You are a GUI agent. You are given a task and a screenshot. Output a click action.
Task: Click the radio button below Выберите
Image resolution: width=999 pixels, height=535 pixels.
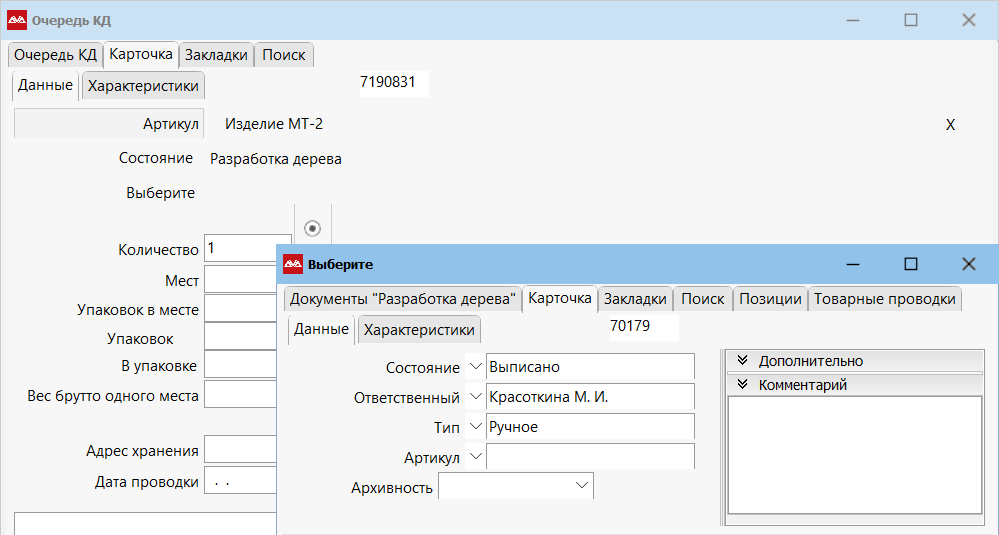coord(312,228)
